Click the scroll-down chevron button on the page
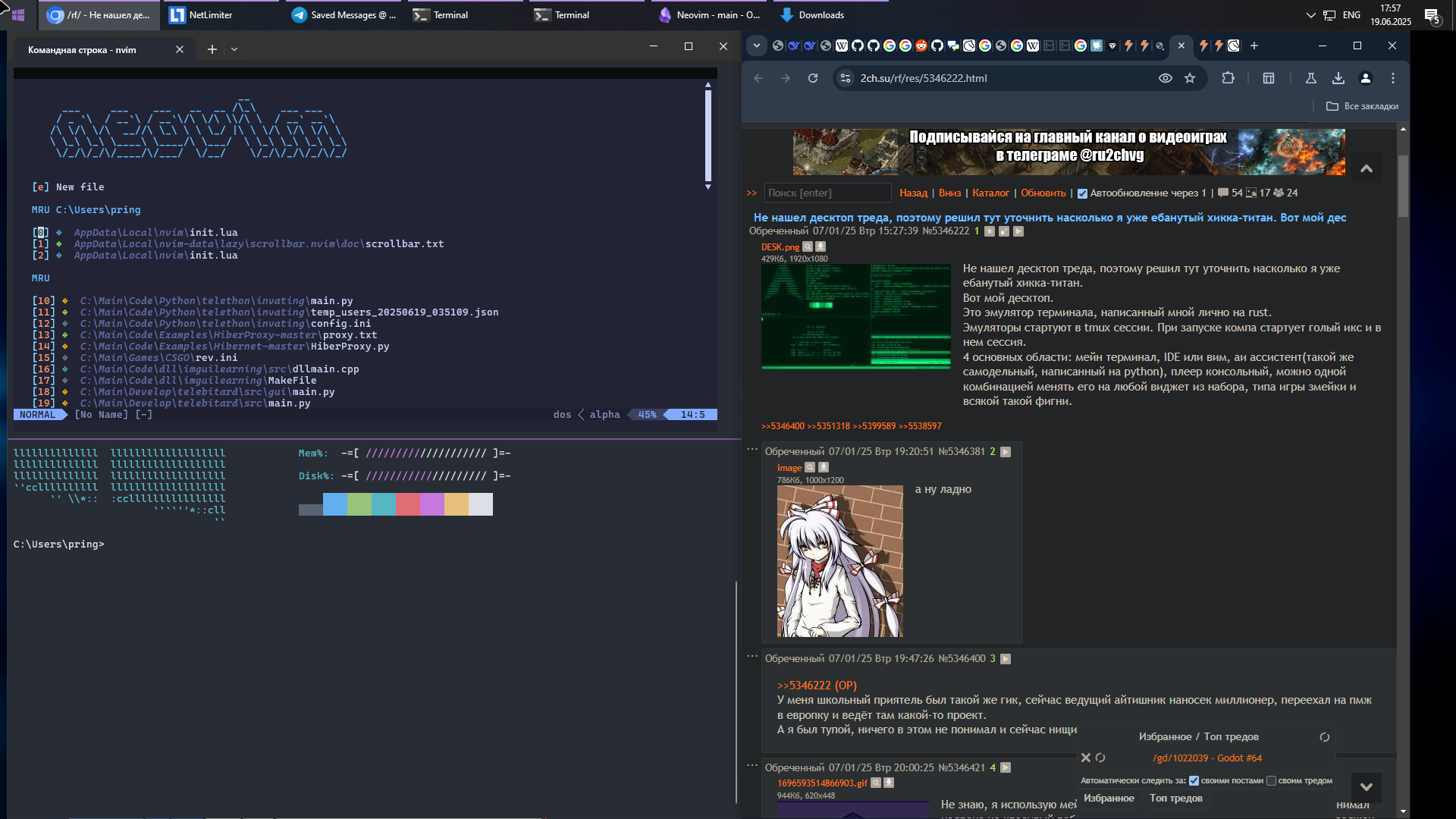 1367,787
